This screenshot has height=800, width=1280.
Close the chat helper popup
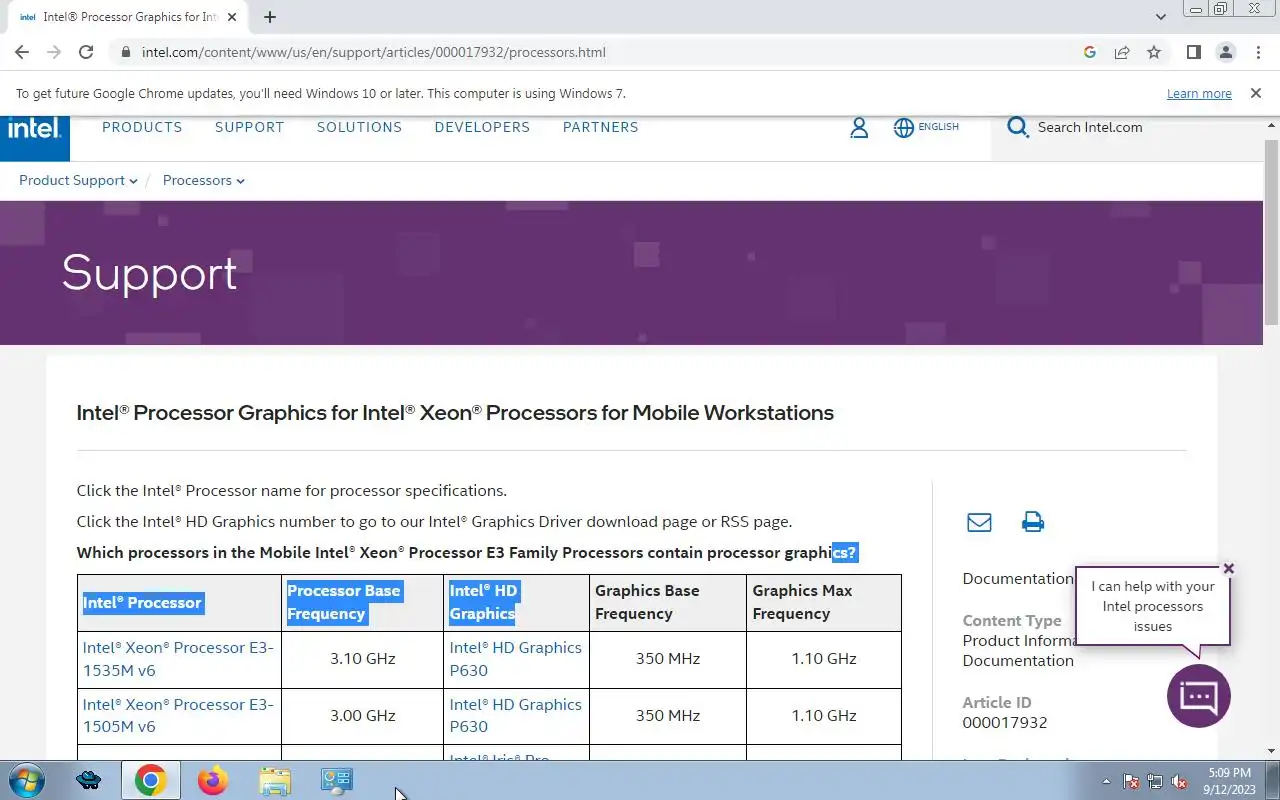[x=1229, y=568]
